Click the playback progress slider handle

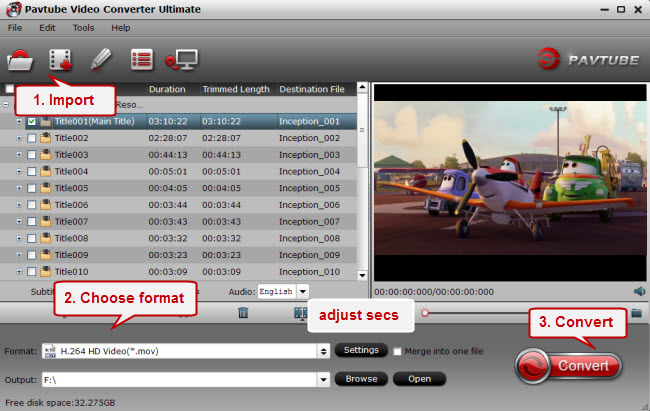(x=425, y=313)
